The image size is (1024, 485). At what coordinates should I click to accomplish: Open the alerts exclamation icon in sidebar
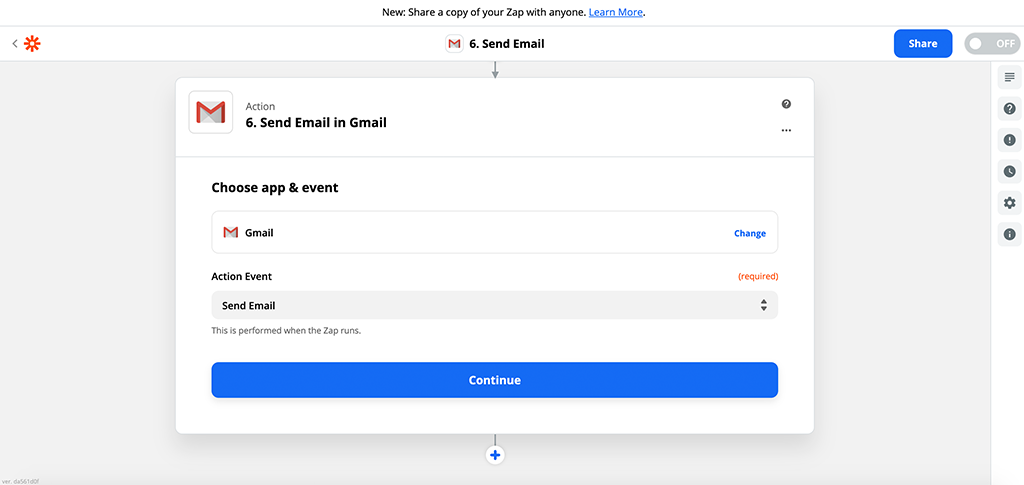point(1009,140)
